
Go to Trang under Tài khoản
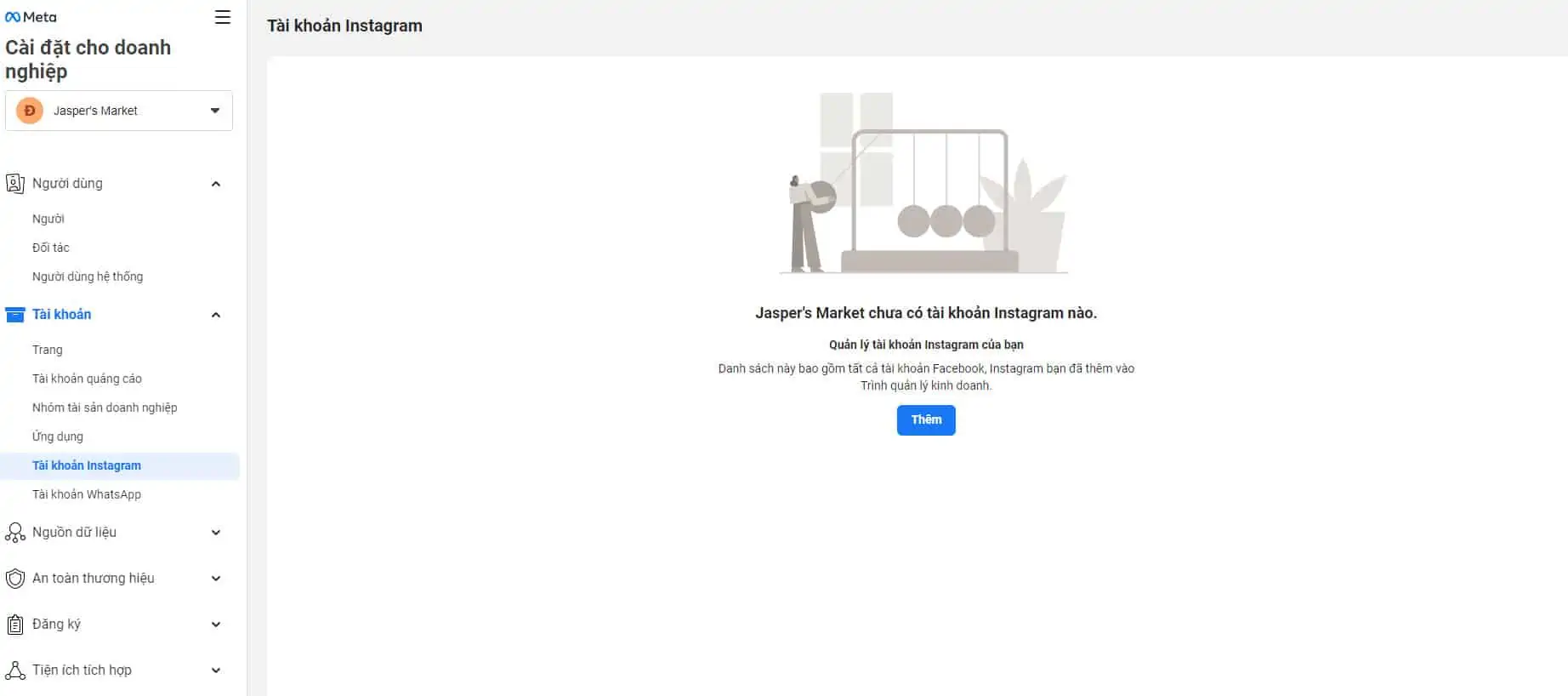tap(48, 350)
